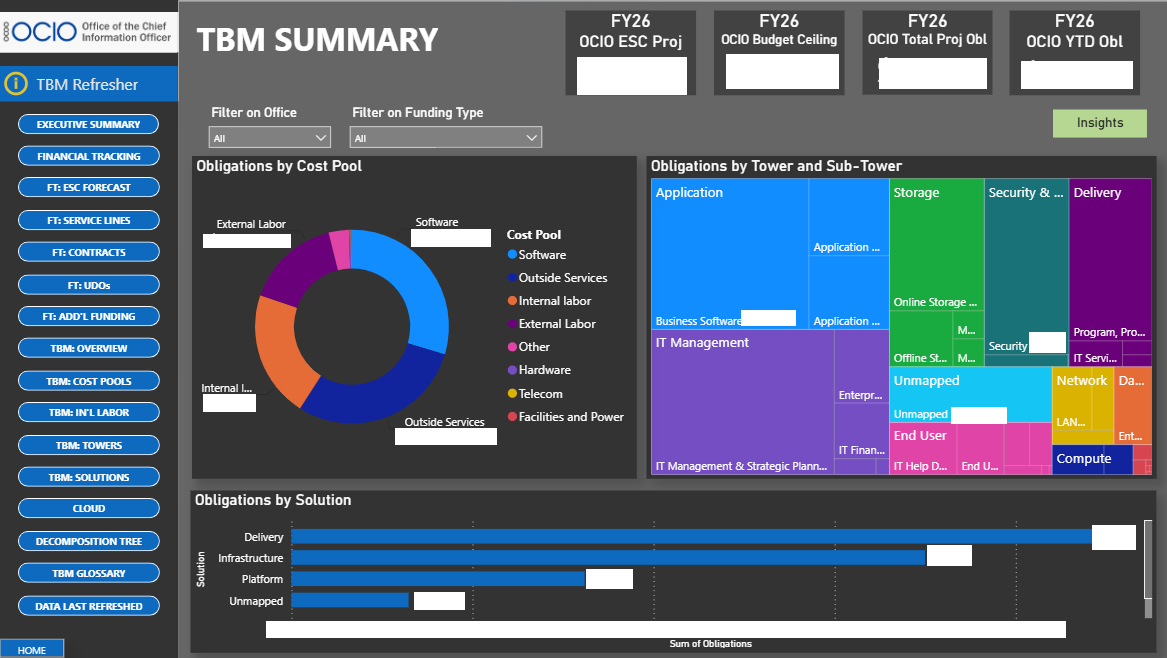
Task: Click the OCIO logo
Action: pyautogui.click(x=89, y=31)
